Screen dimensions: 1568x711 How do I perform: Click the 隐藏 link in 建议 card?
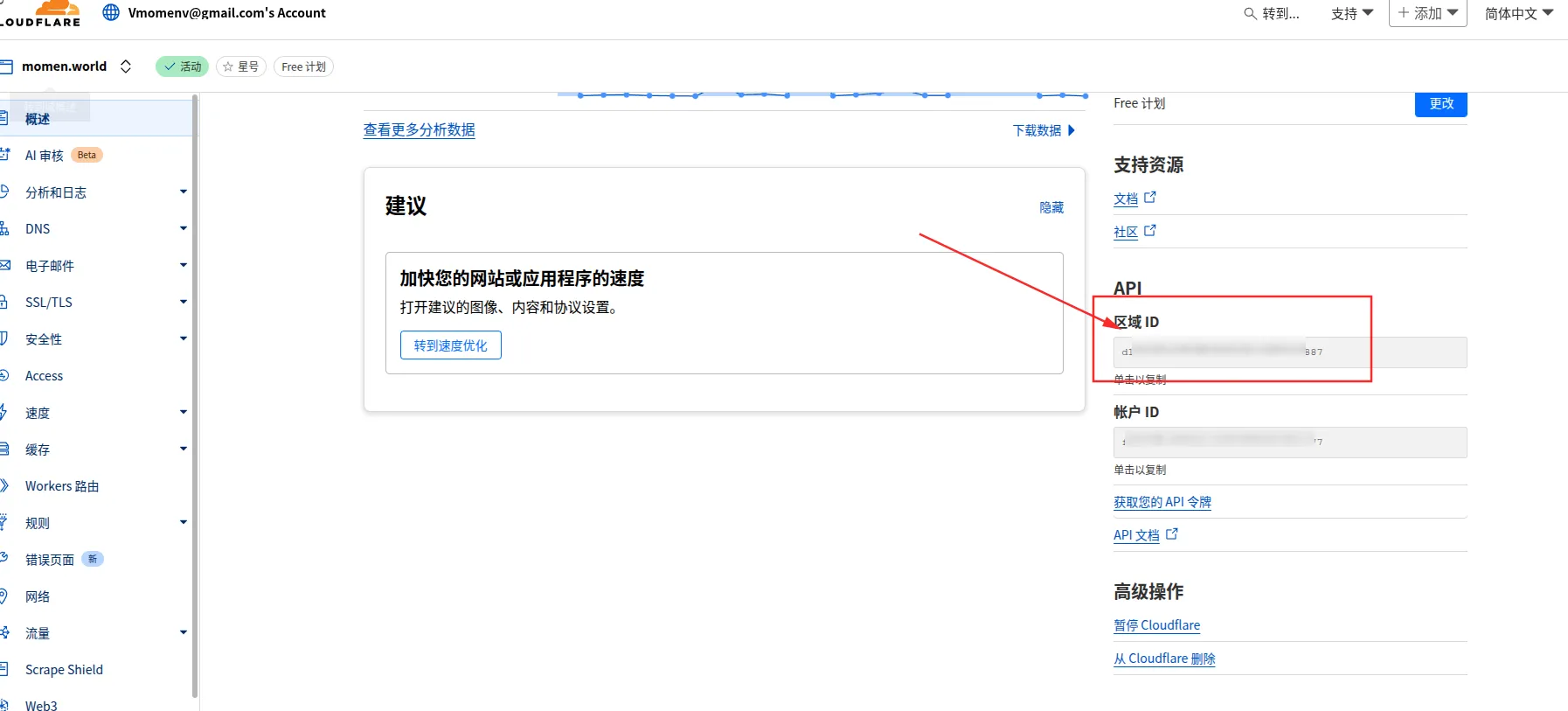coord(1051,207)
